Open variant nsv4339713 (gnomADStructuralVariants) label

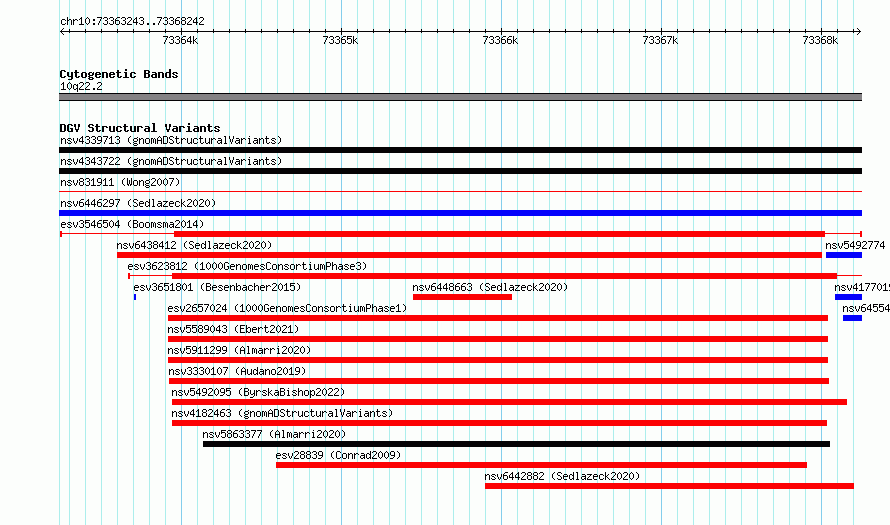click(x=171, y=140)
